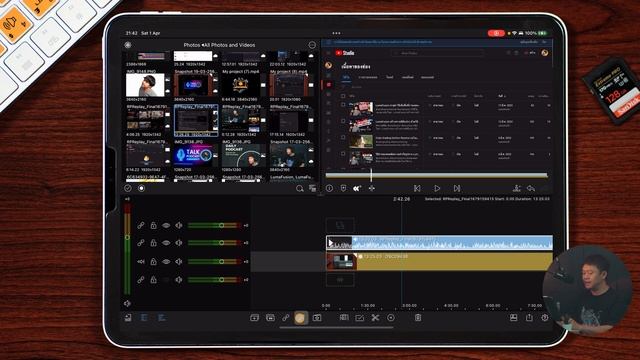Click the undo arrow below preview

coord(531,188)
